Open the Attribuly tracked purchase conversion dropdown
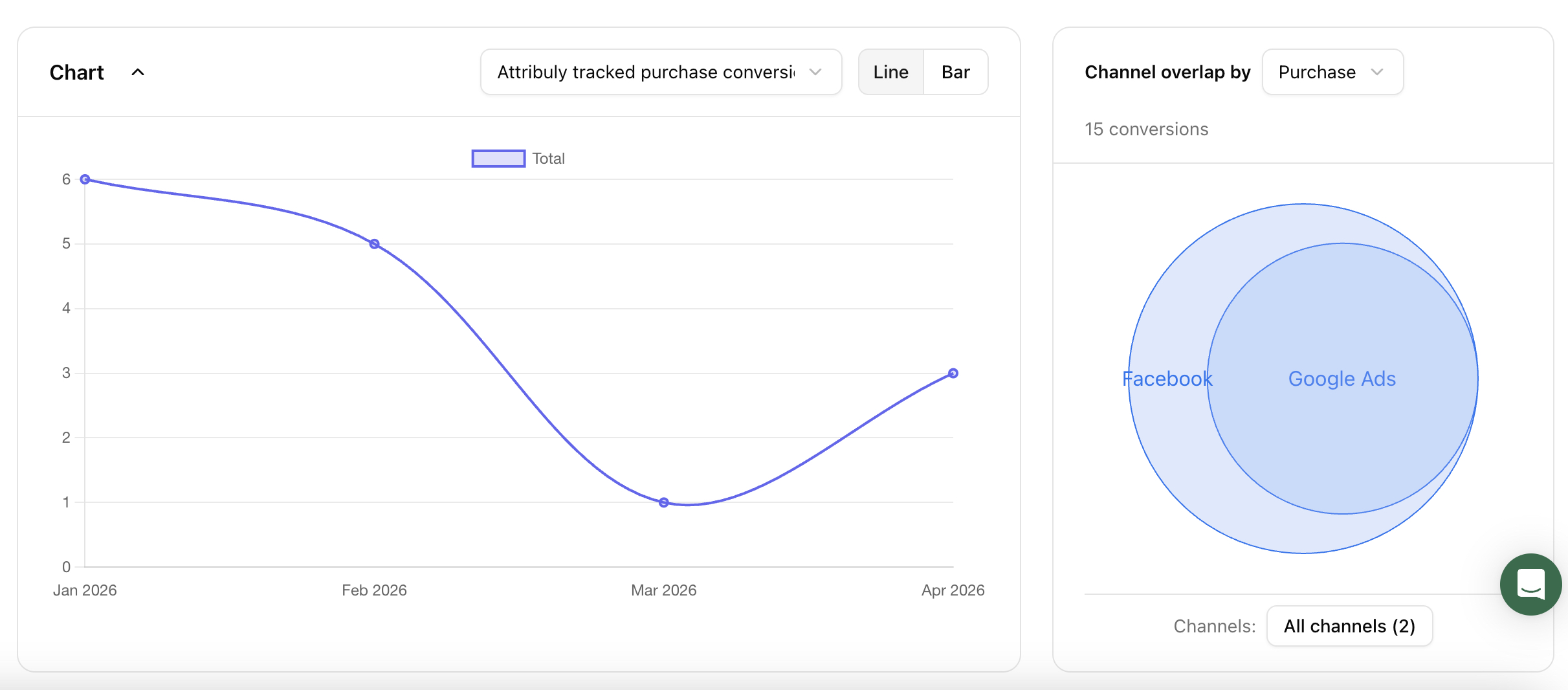The width and height of the screenshot is (1568, 690). tap(660, 72)
